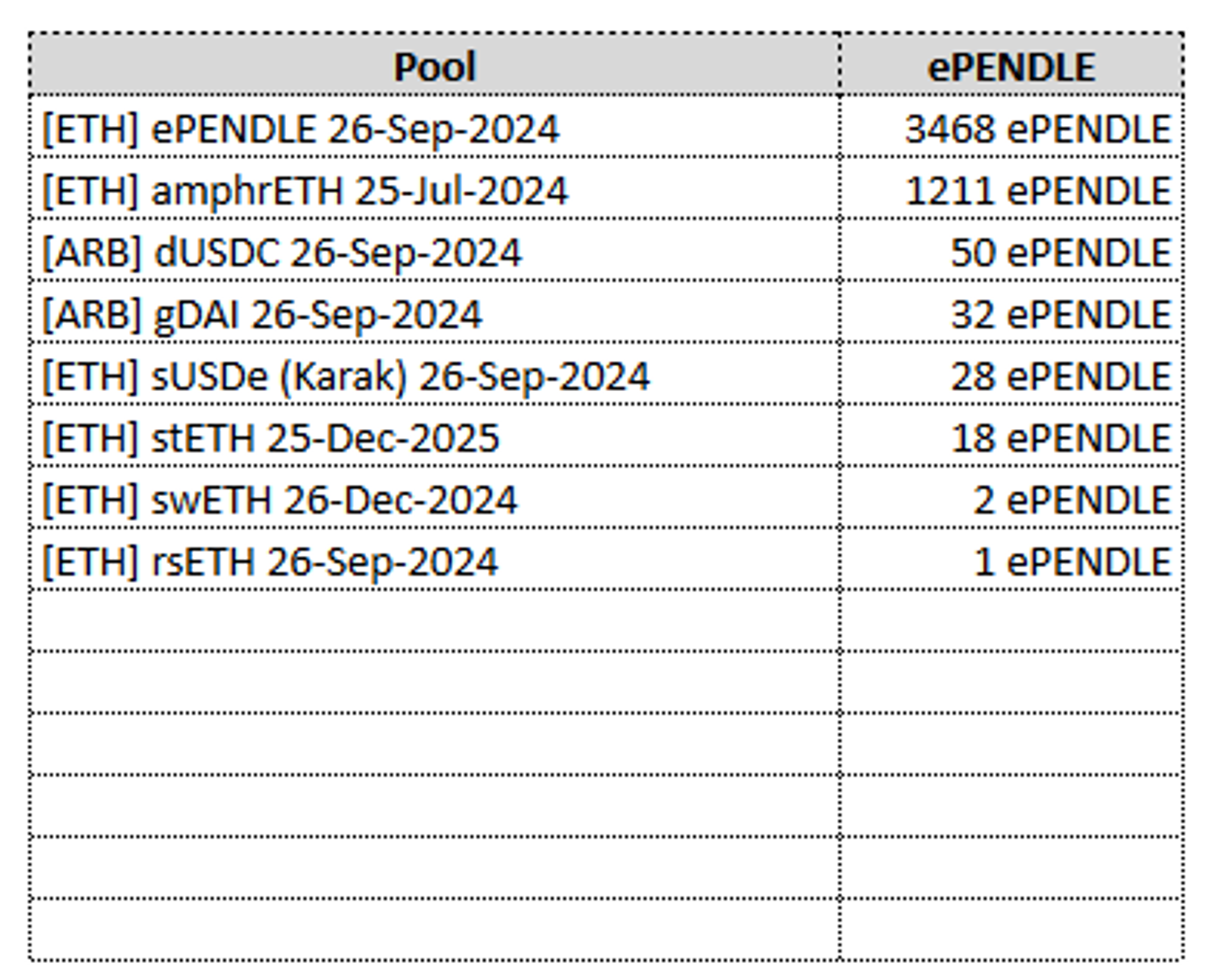Click the 28 ePENDLE value cell
Screen dimensions: 1212x980
coord(1060,376)
